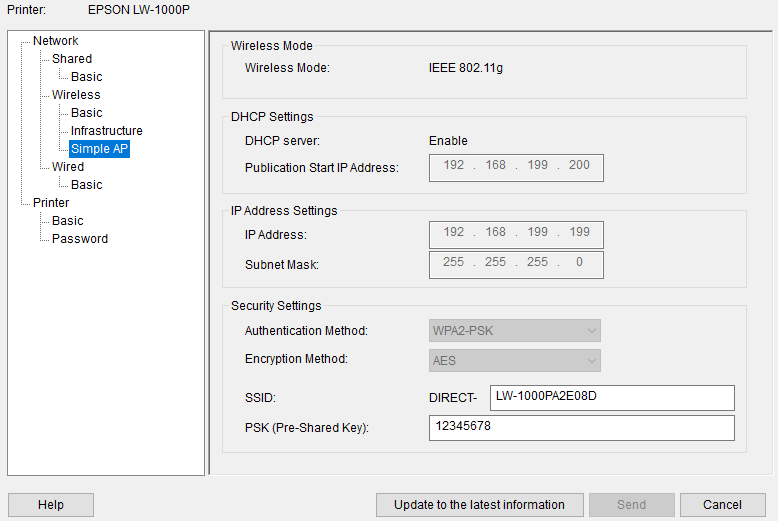
Task: Click the DIRECT- SSID prefix text
Action: point(453,398)
